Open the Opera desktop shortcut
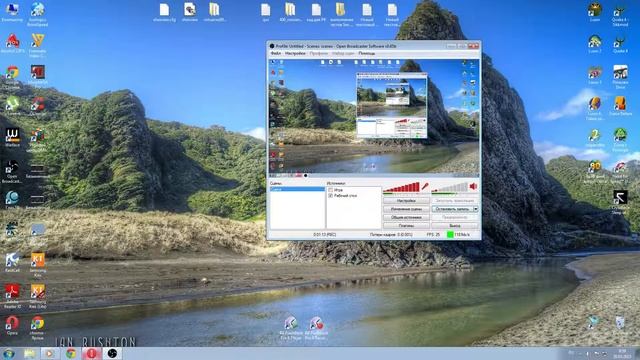 (x=12, y=325)
